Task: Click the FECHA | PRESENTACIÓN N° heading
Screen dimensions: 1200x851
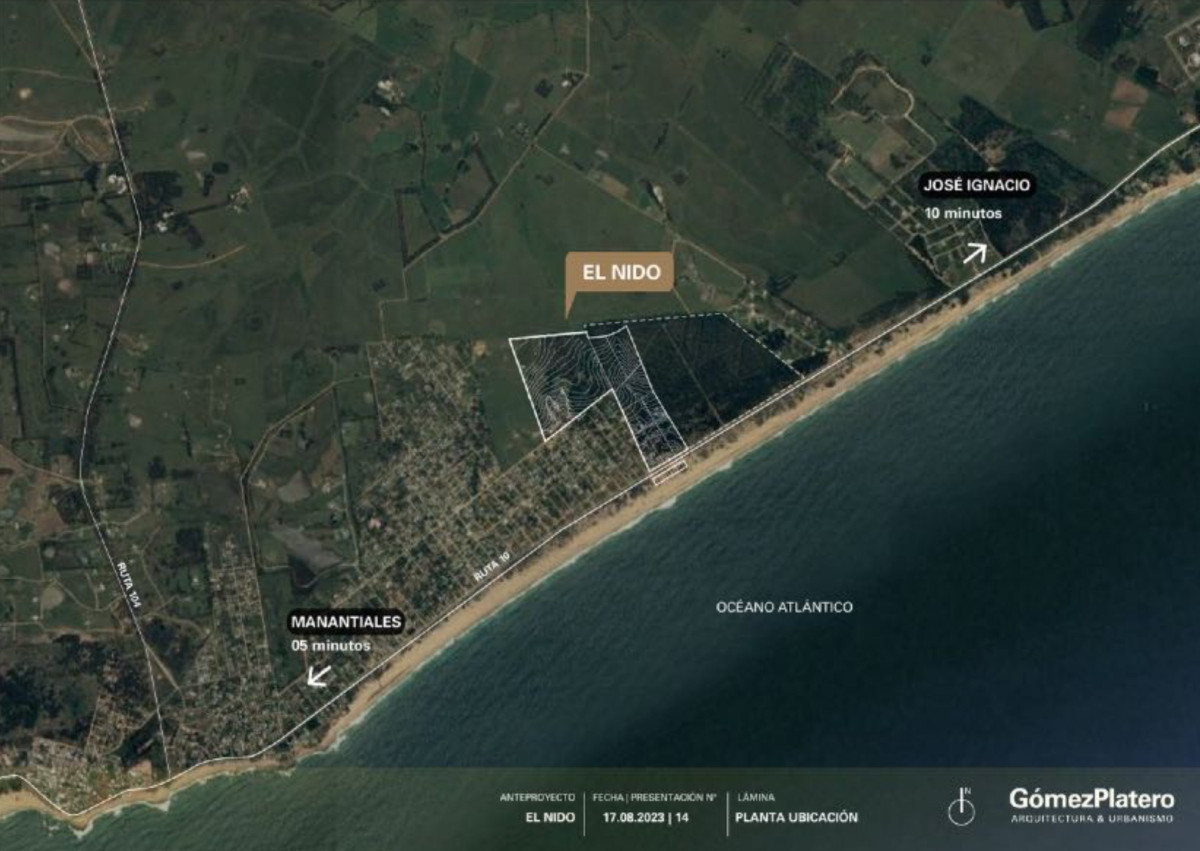Action: [x=654, y=797]
